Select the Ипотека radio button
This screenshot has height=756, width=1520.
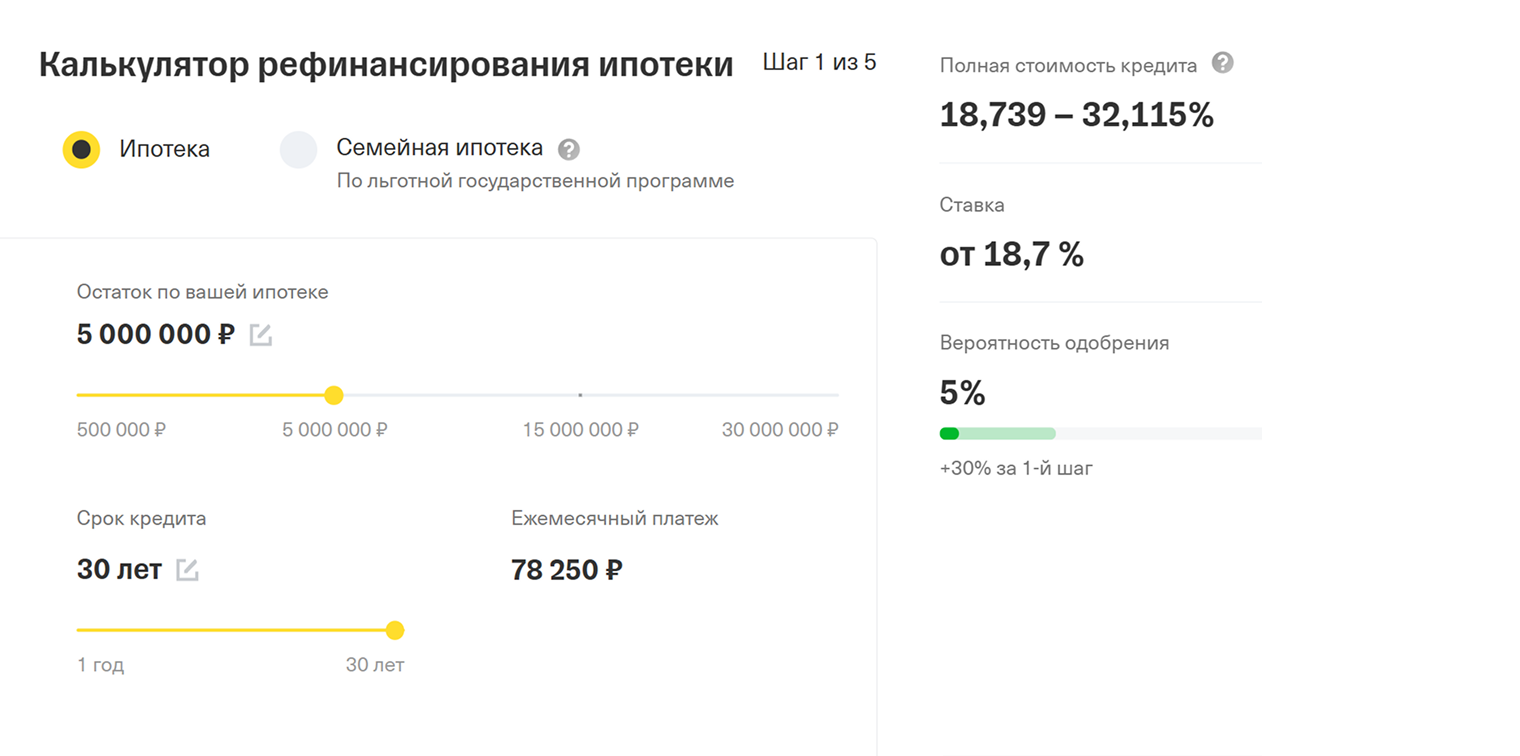[81, 150]
